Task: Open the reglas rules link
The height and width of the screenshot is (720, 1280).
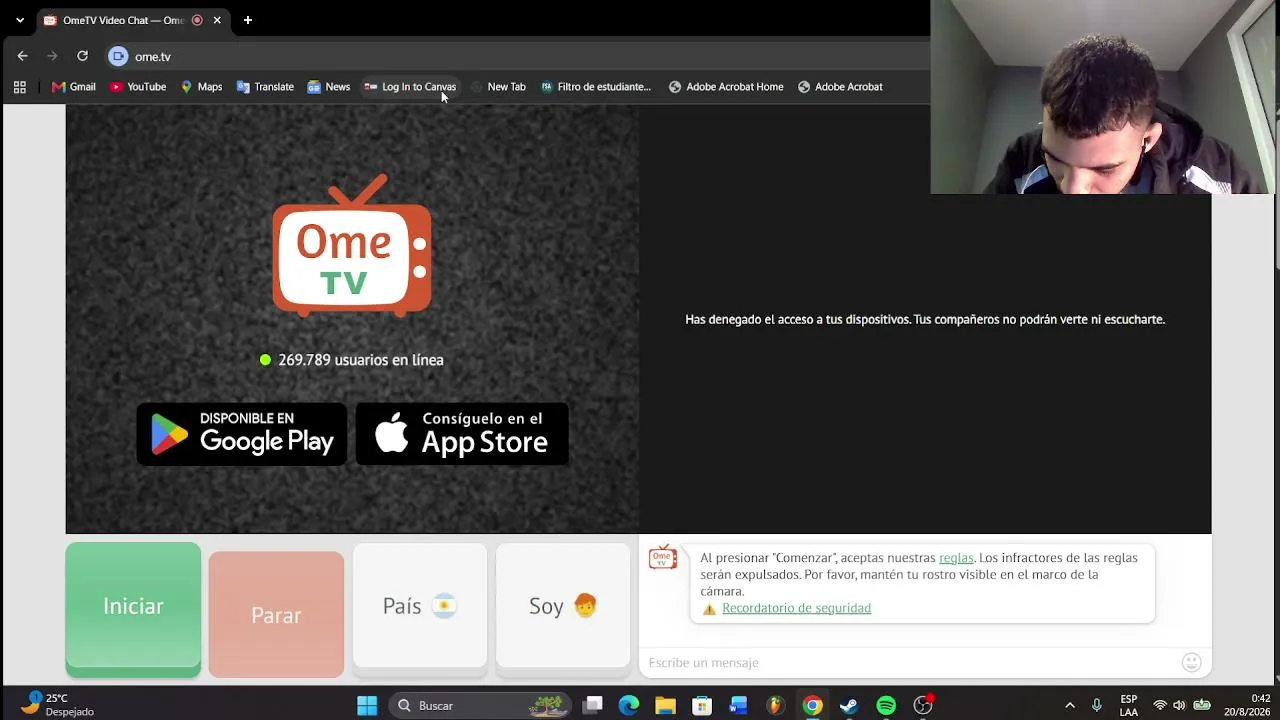Action: (956, 558)
